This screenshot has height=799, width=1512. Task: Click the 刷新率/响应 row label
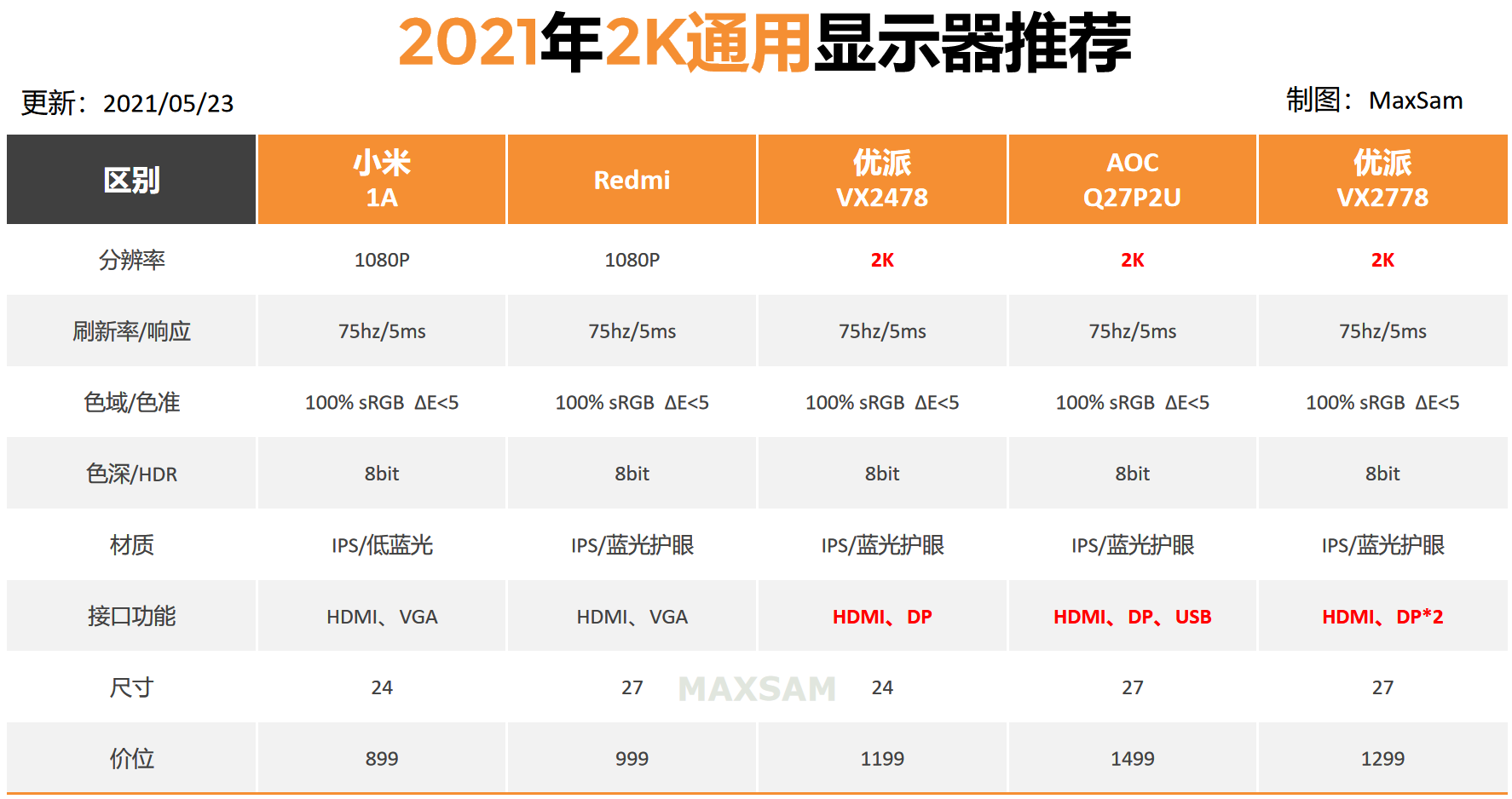pos(131,331)
